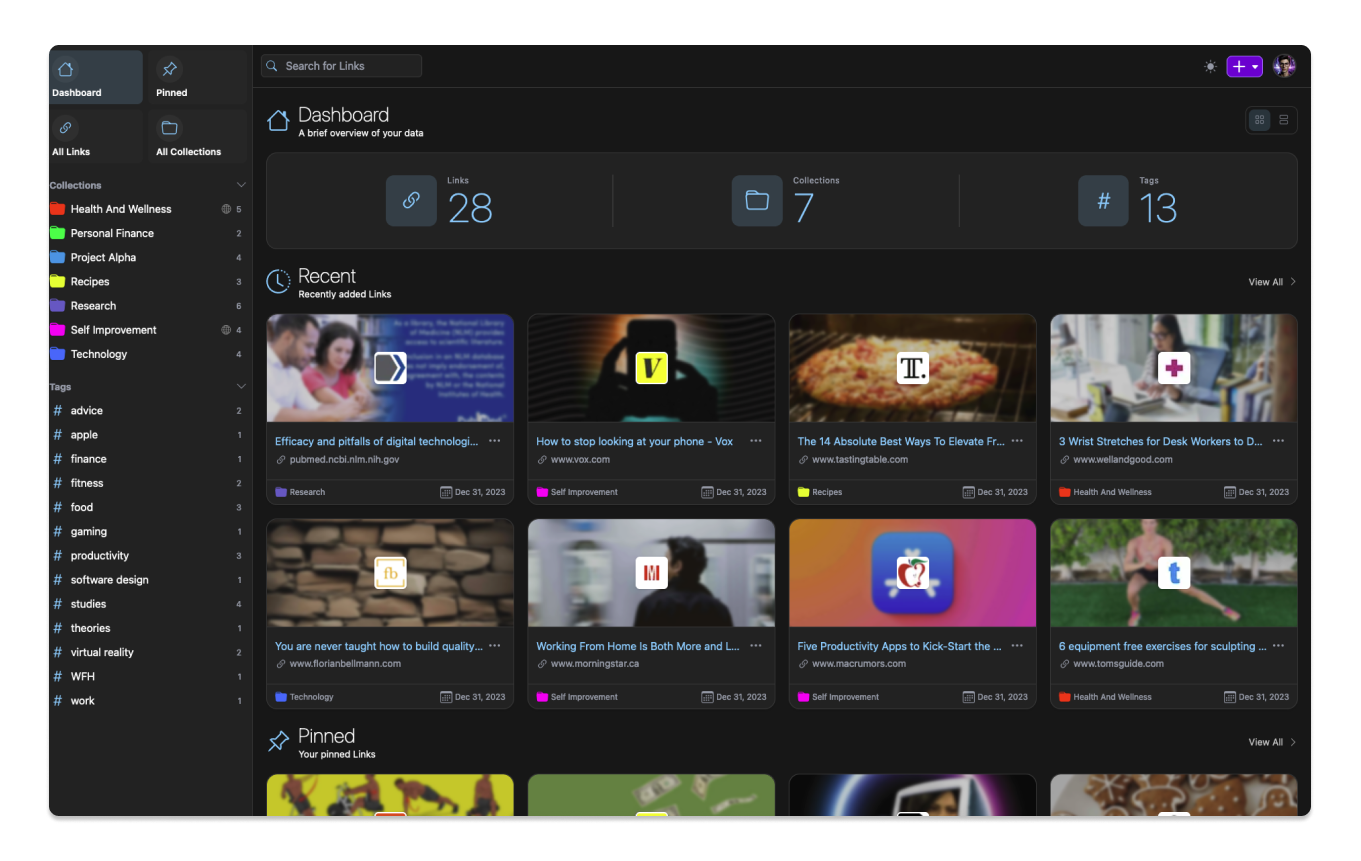Click the more options dots on Vox card
Viewport: 1361px width, 861px height.
[756, 441]
